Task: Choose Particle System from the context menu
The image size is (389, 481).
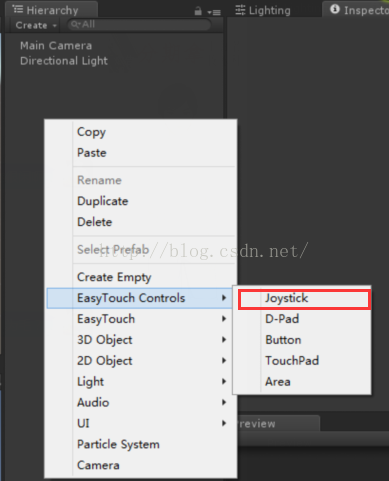Action: pyautogui.click(x=141, y=444)
